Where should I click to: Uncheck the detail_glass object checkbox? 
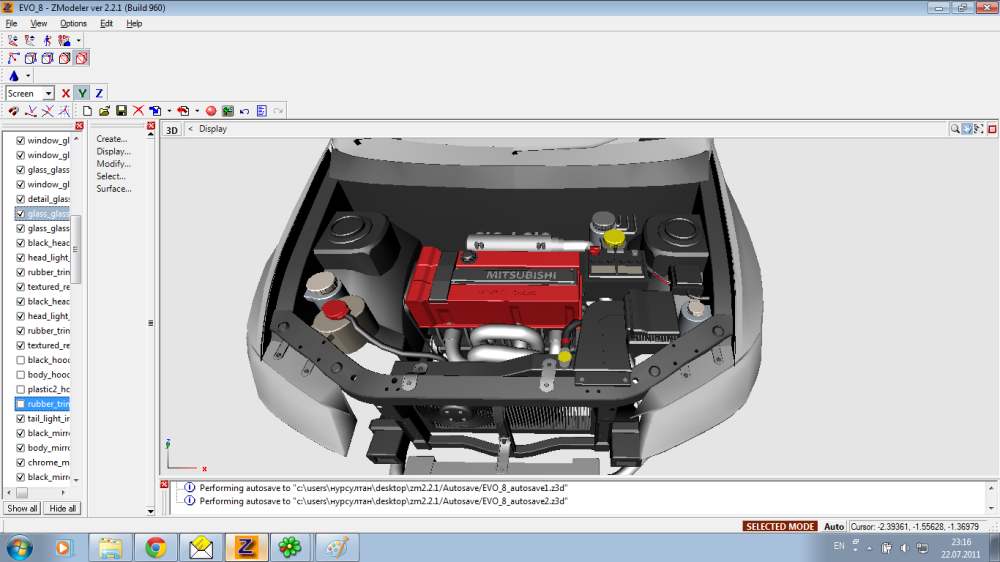click(20, 199)
